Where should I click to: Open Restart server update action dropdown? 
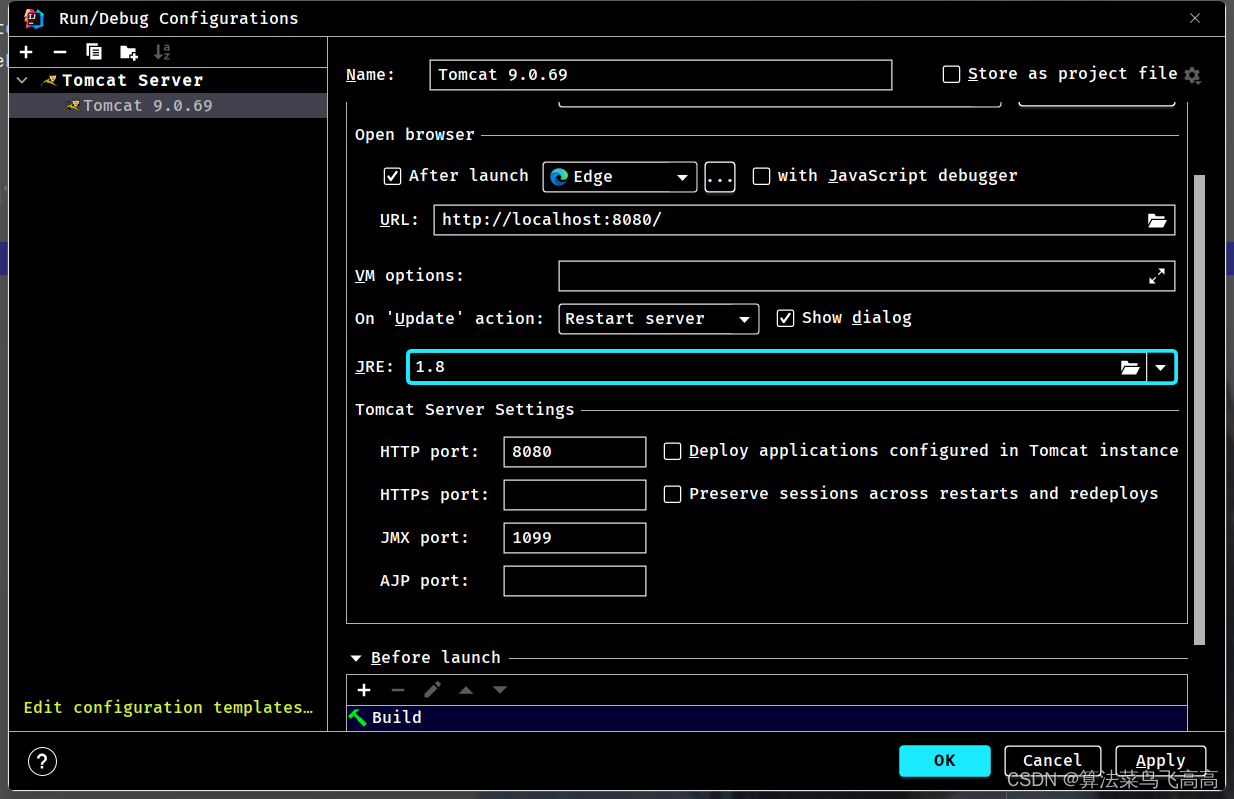coord(658,319)
